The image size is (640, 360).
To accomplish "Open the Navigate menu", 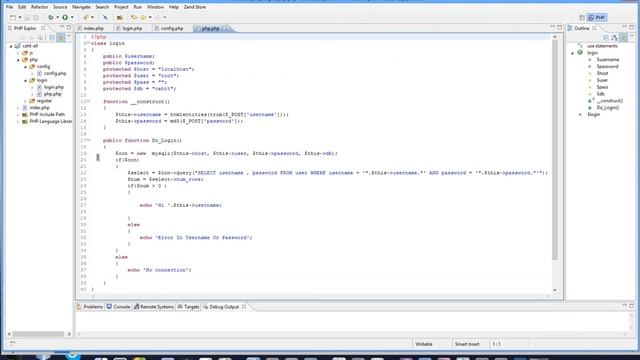I will click(81, 7).
